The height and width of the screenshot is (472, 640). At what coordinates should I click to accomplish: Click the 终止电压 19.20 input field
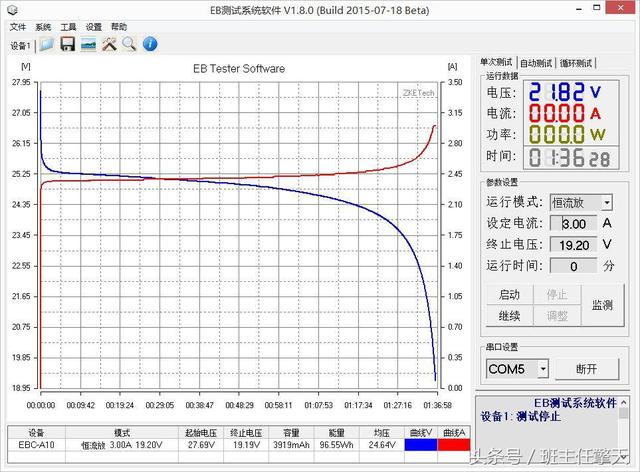(573, 245)
